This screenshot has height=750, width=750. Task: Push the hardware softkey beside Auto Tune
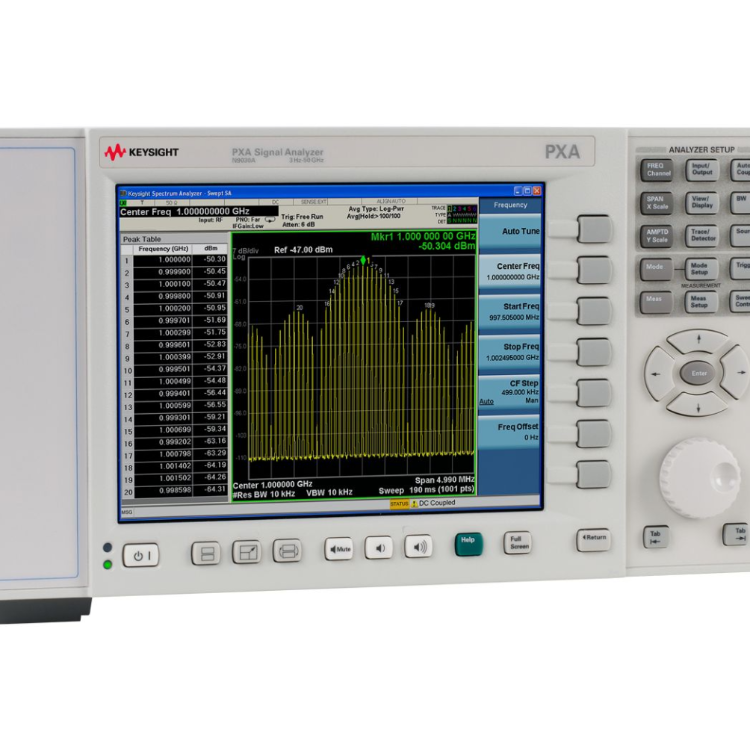595,229
